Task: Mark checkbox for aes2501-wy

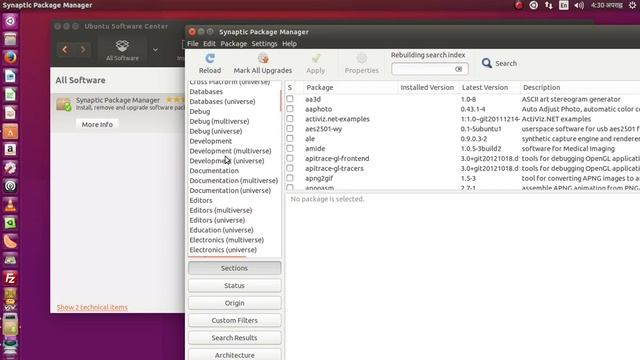Action: point(290,129)
